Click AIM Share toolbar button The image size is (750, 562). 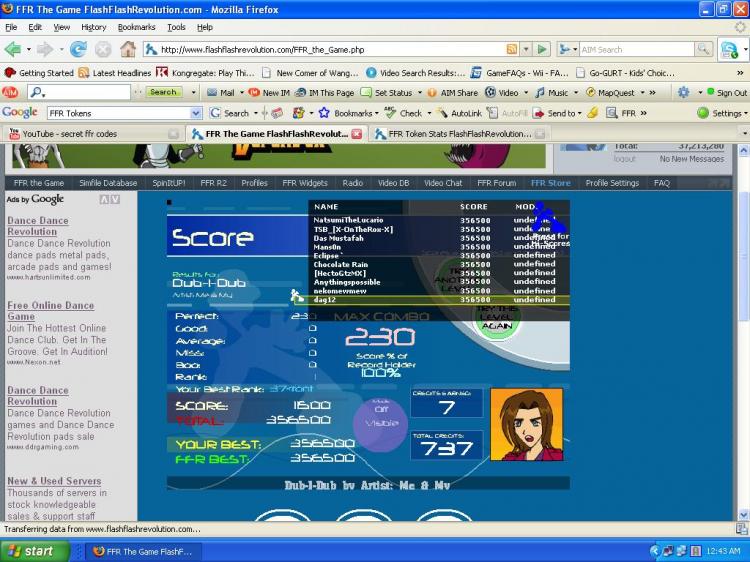[452, 93]
